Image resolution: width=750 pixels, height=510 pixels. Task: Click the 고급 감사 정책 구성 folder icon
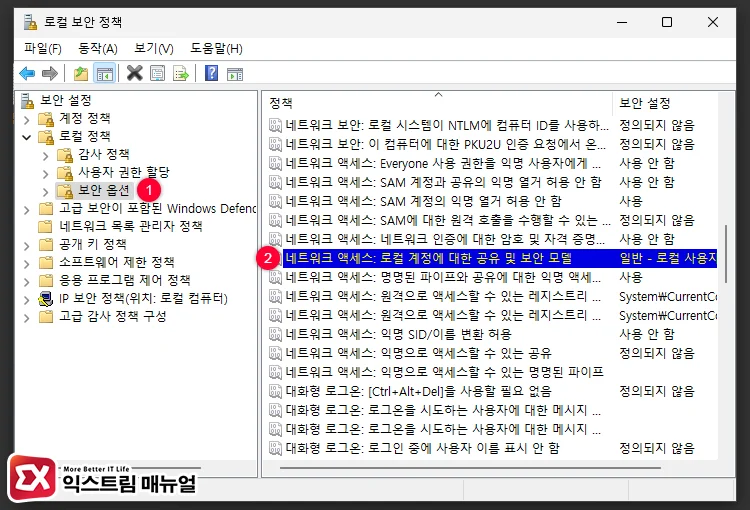[46, 317]
